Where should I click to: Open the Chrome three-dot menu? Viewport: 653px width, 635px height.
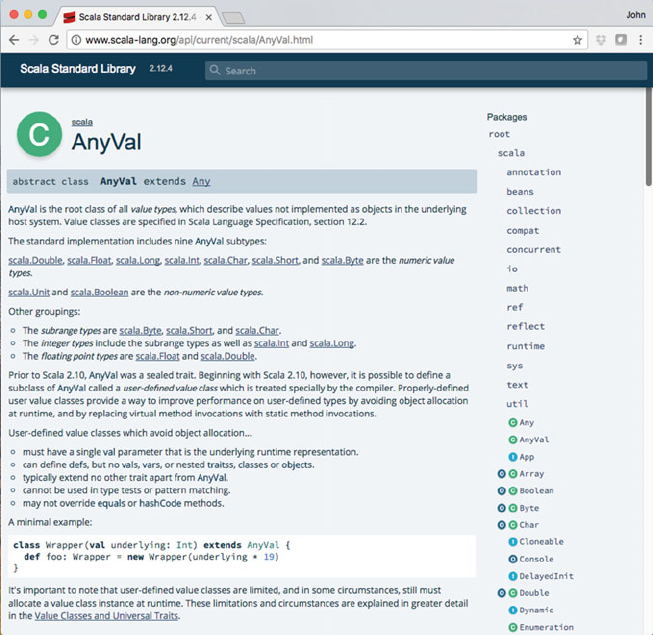coord(641,40)
